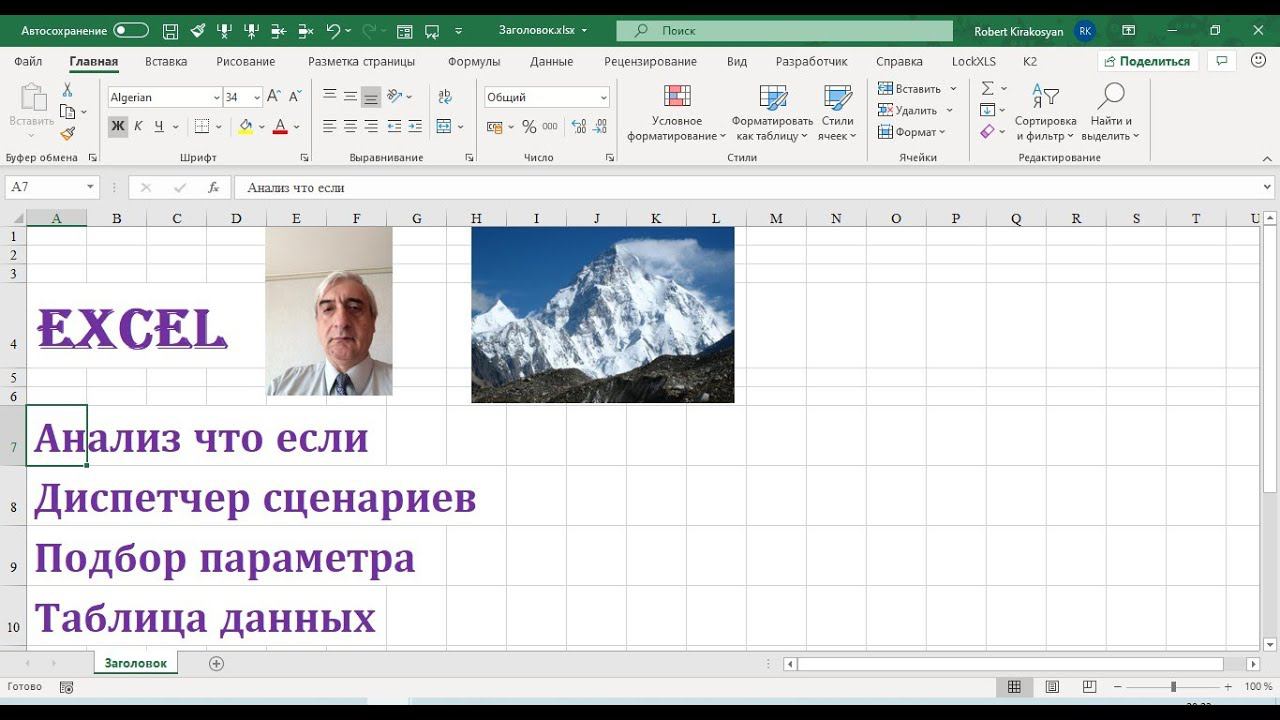Open the Сортировка и фильтр dropdown
1280x720 pixels.
(x=1045, y=112)
